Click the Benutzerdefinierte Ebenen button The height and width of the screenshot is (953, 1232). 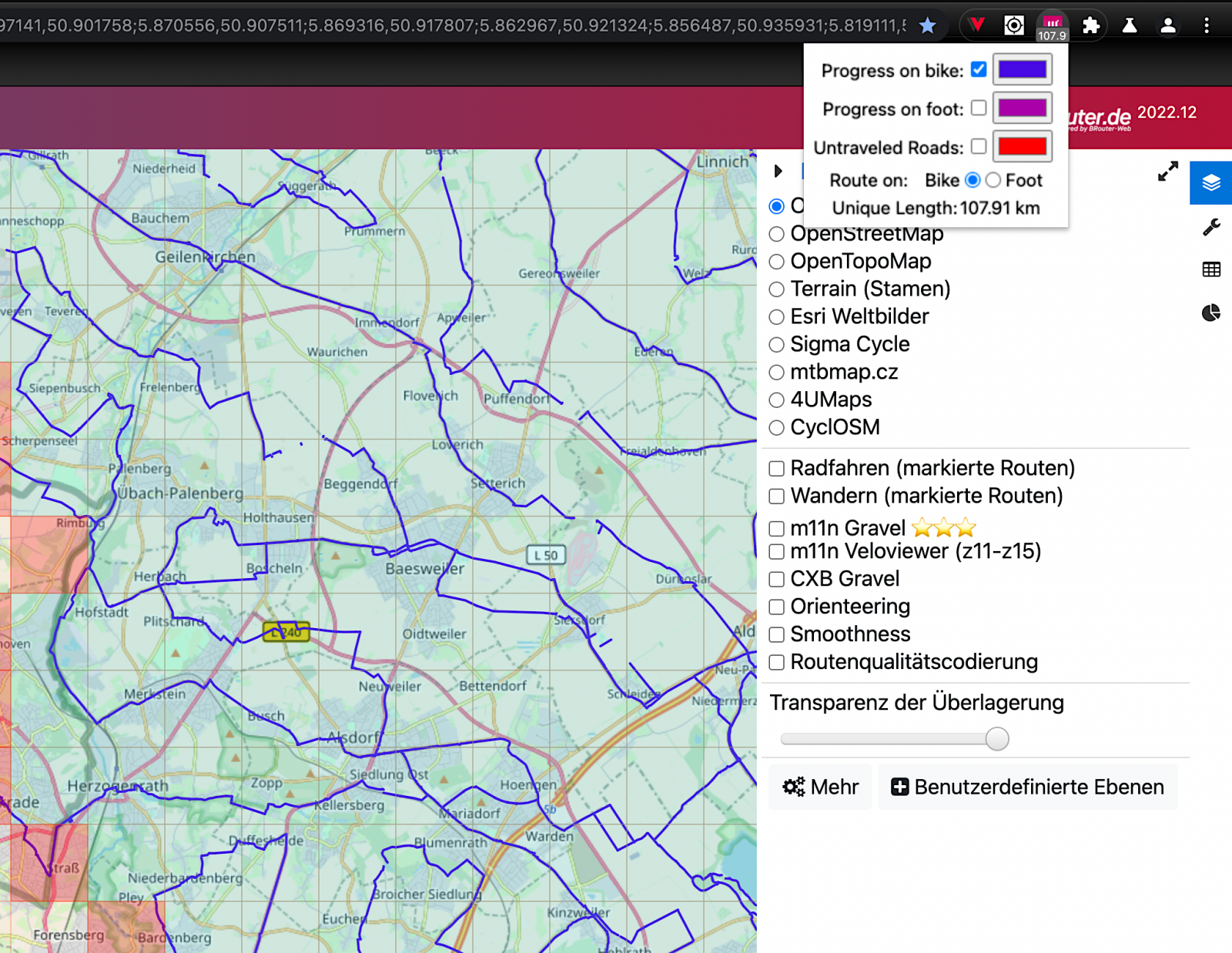(x=1027, y=787)
